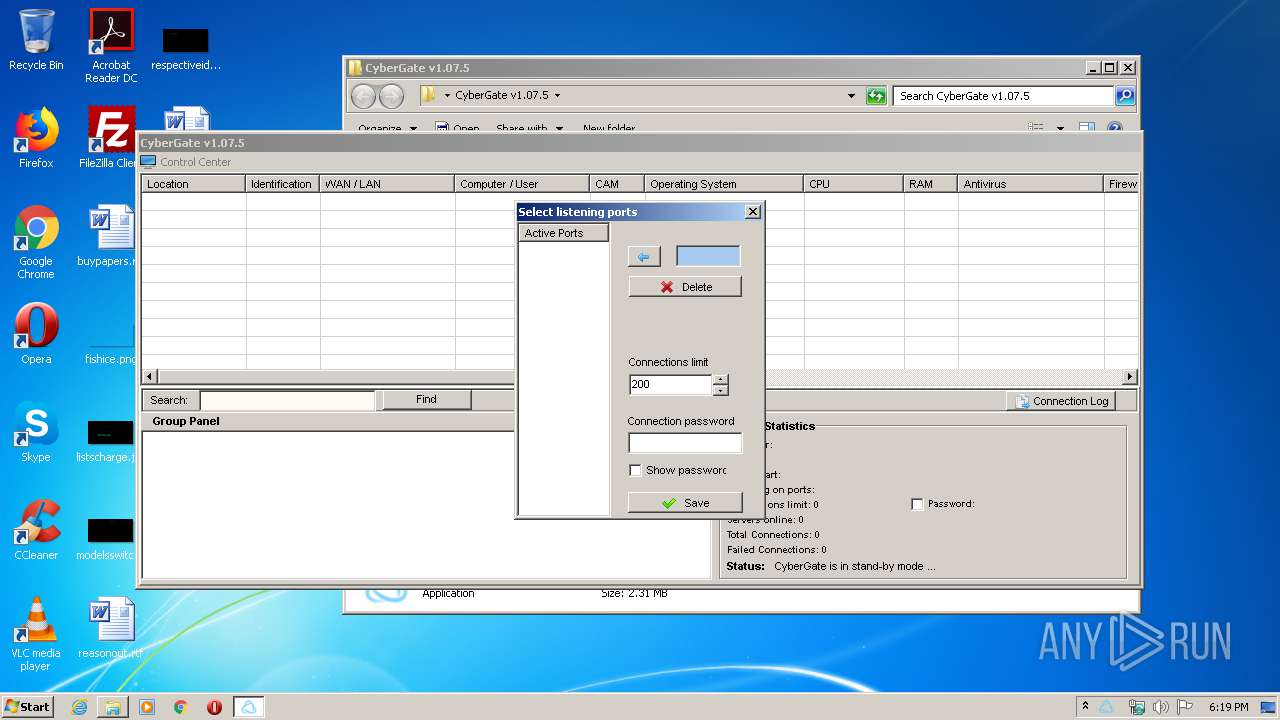Open the Recycle Bin desktop icon
This screenshot has width=1280, height=720.
pyautogui.click(x=36, y=40)
